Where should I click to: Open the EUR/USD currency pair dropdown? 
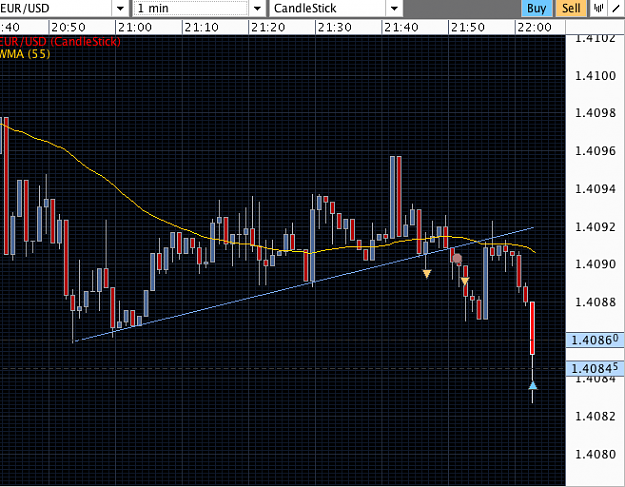tap(120, 8)
